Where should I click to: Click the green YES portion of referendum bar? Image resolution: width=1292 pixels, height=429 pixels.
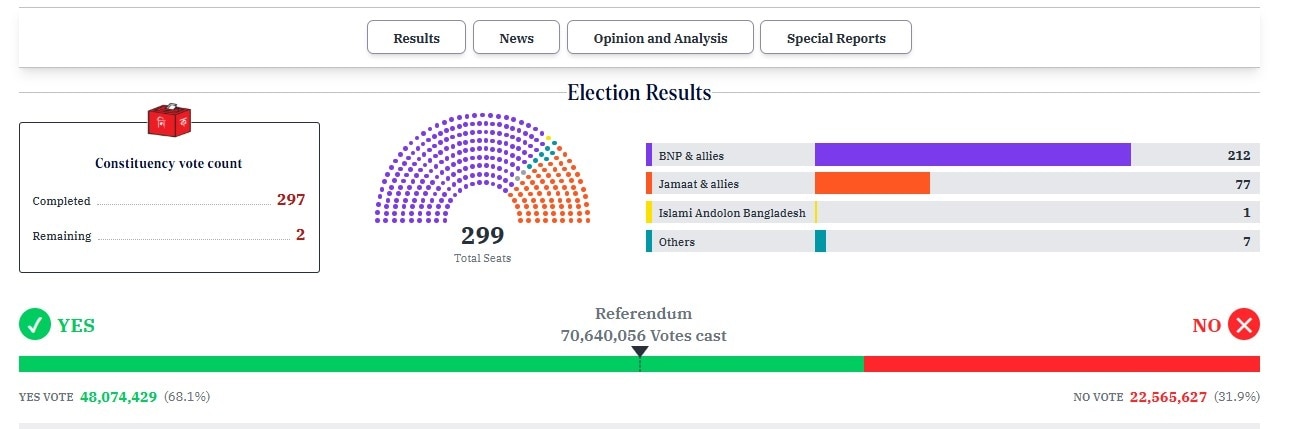440,364
